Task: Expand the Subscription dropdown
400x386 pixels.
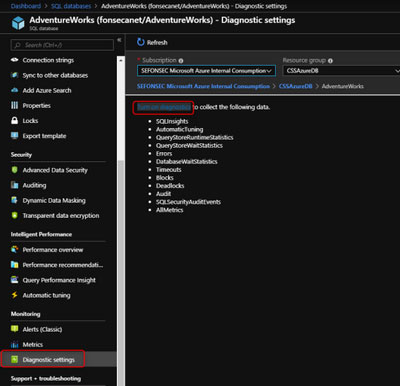Action: tap(206, 71)
